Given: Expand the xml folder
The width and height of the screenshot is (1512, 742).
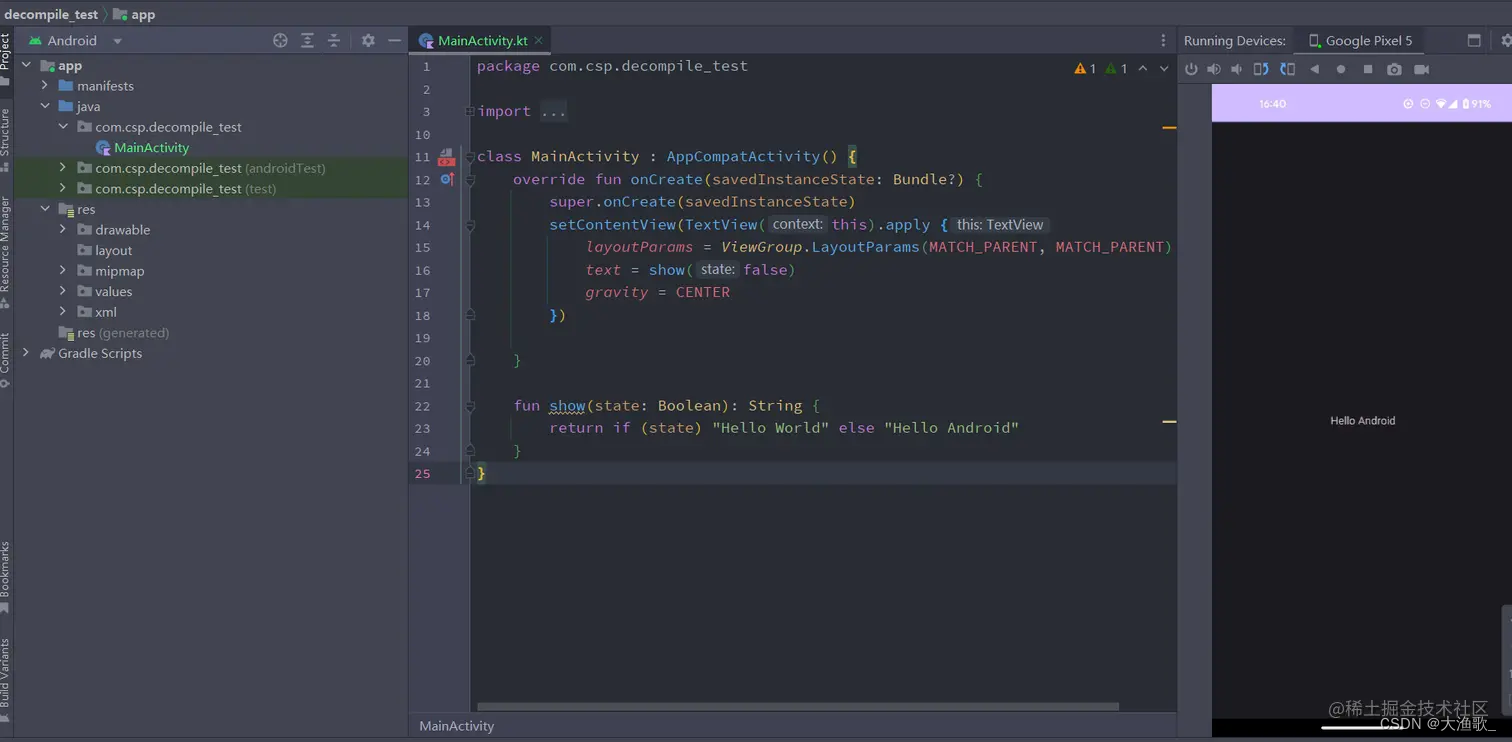Looking at the screenshot, I should tap(62, 312).
